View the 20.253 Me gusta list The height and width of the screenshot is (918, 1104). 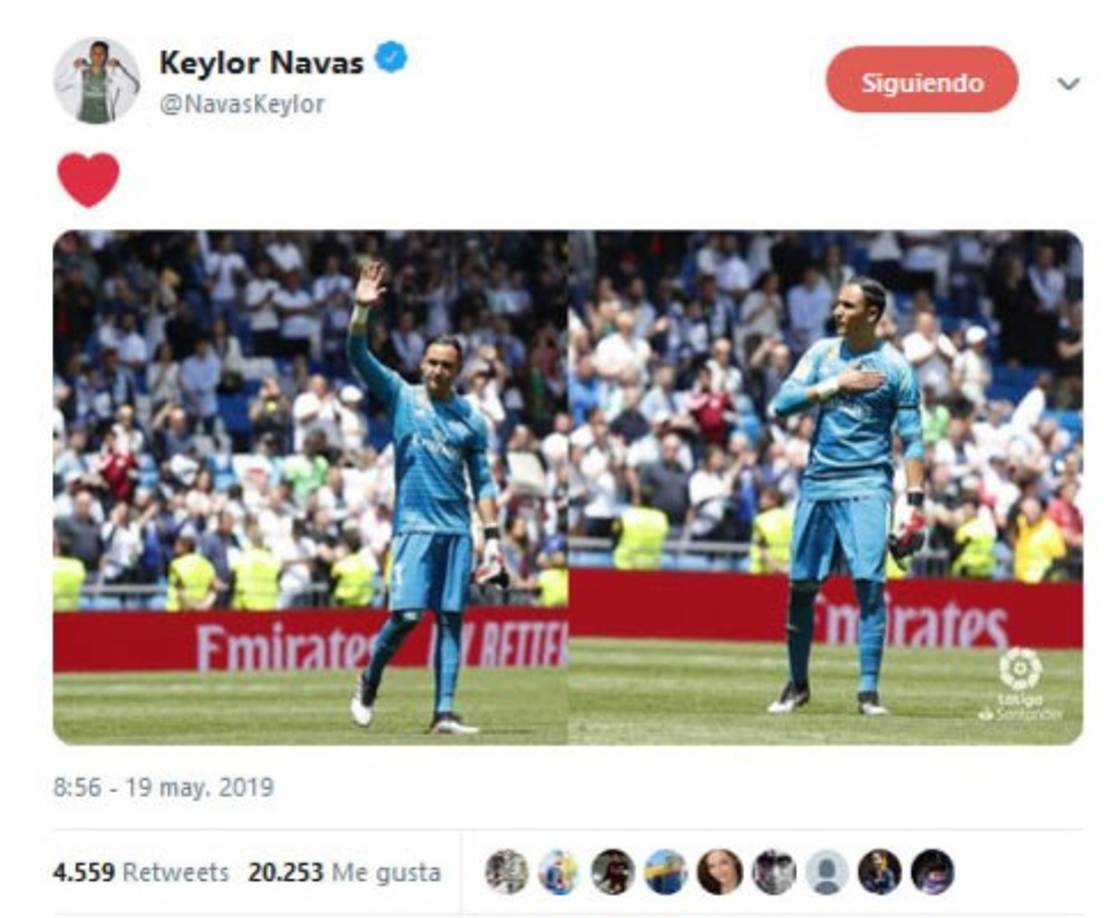344,872
